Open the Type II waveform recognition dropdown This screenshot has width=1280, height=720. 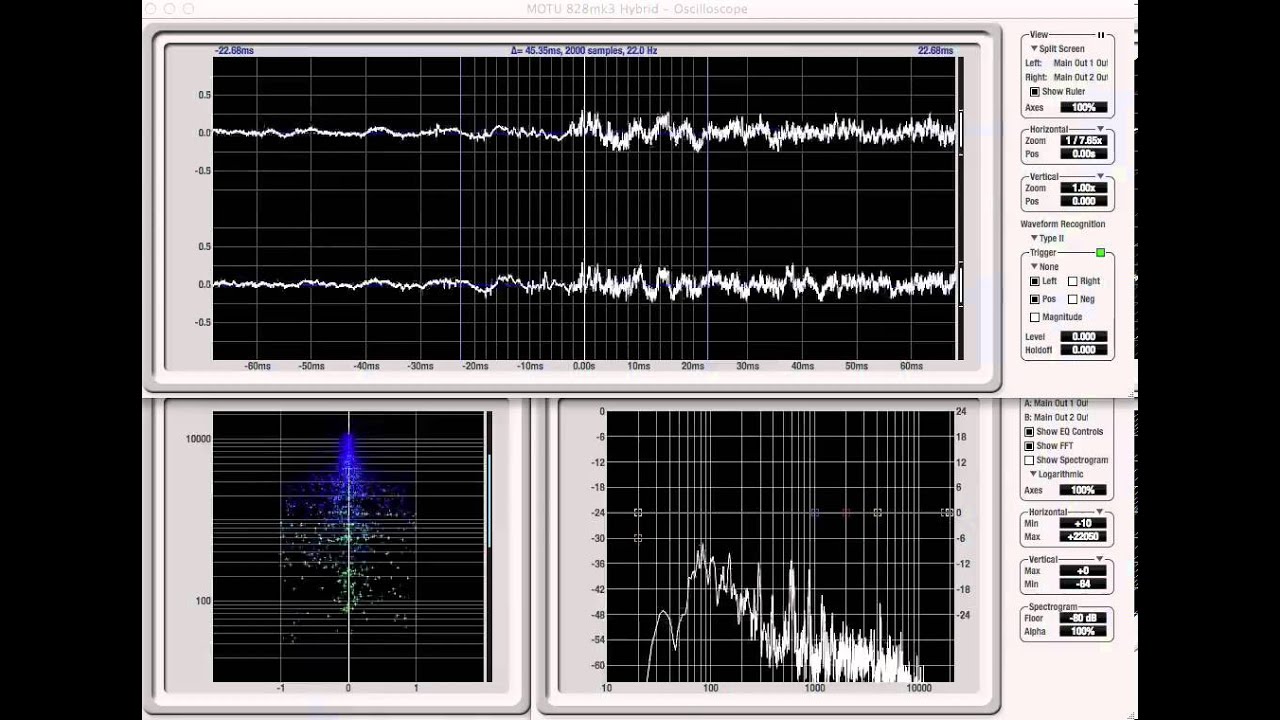click(1048, 239)
